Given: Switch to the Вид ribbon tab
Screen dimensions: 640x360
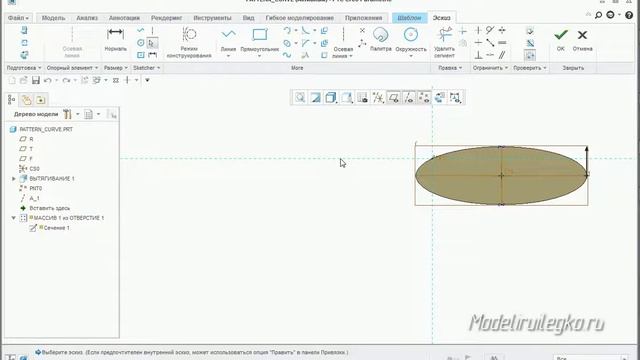Looking at the screenshot, I should (248, 18).
